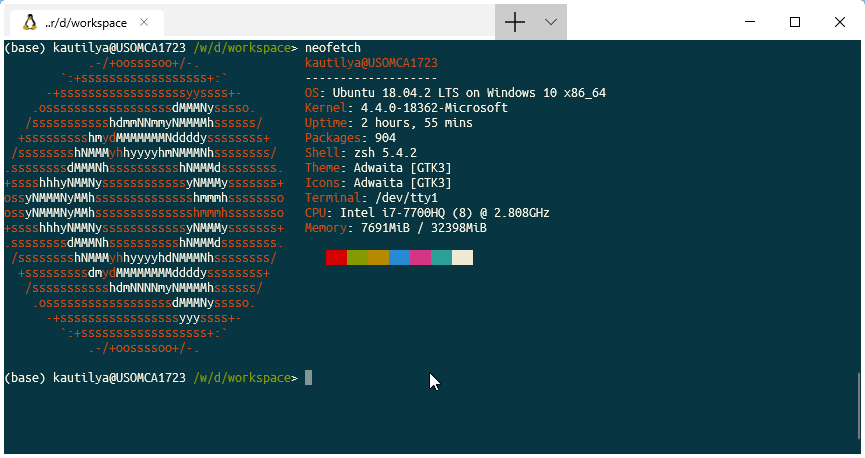Click 'Intel i7-7700HQ (8) @ 2.808GHz' text
Screen dimensions: 865x458
click(445, 213)
